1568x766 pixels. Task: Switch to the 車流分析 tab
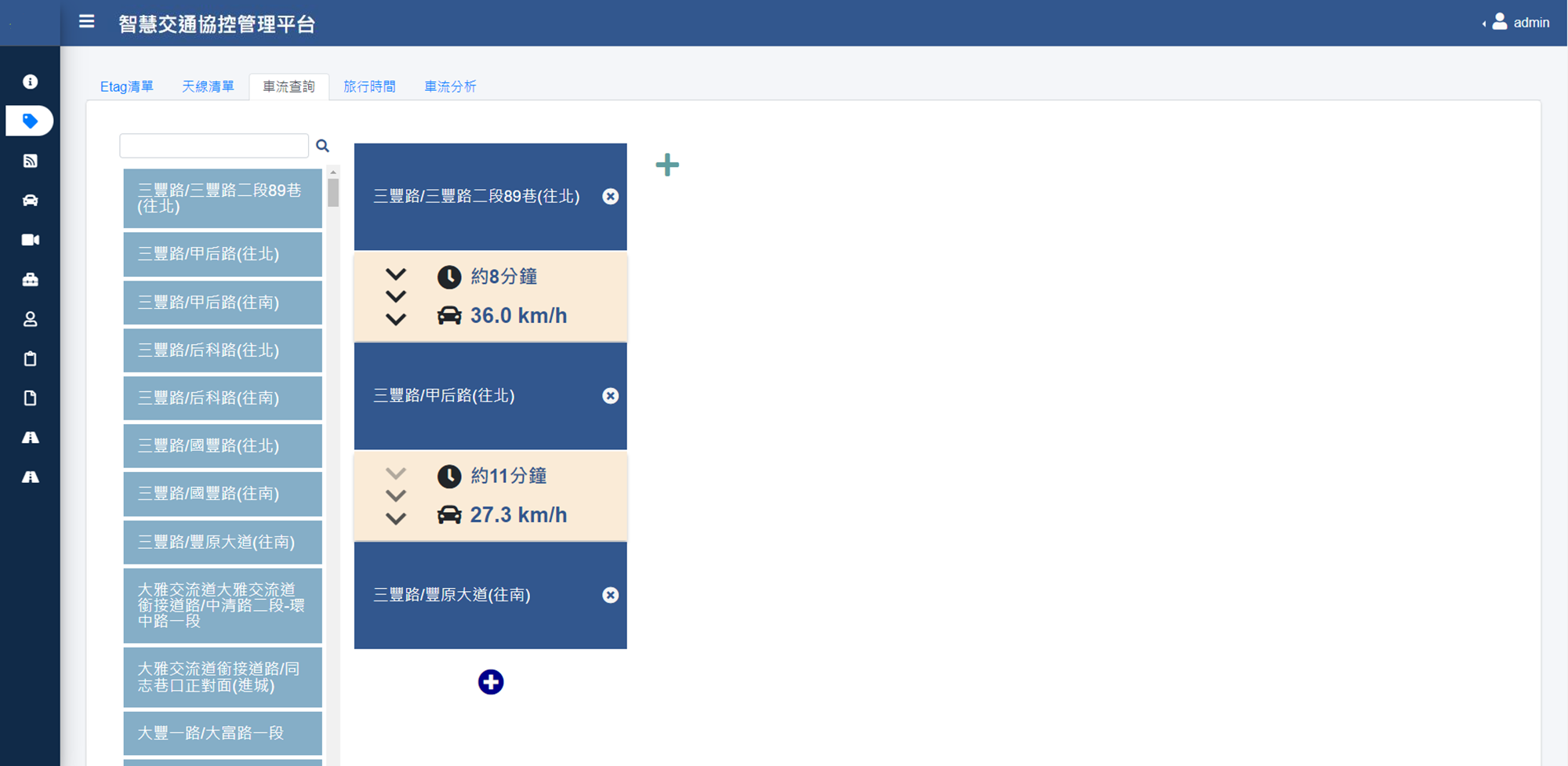tap(450, 86)
